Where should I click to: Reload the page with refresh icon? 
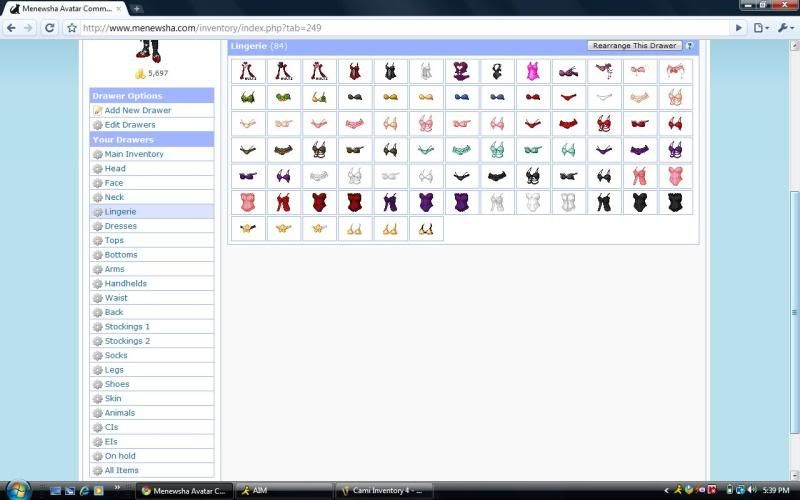[49, 28]
